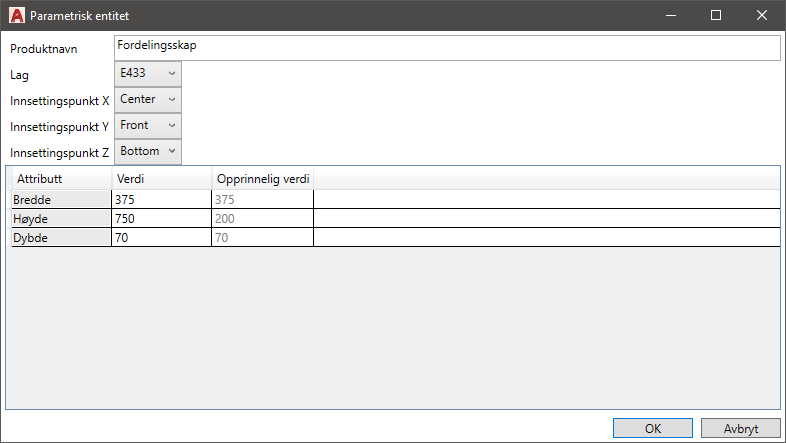The height and width of the screenshot is (443, 786).
Task: Select the Dybde value cell 70
Action: [160, 238]
